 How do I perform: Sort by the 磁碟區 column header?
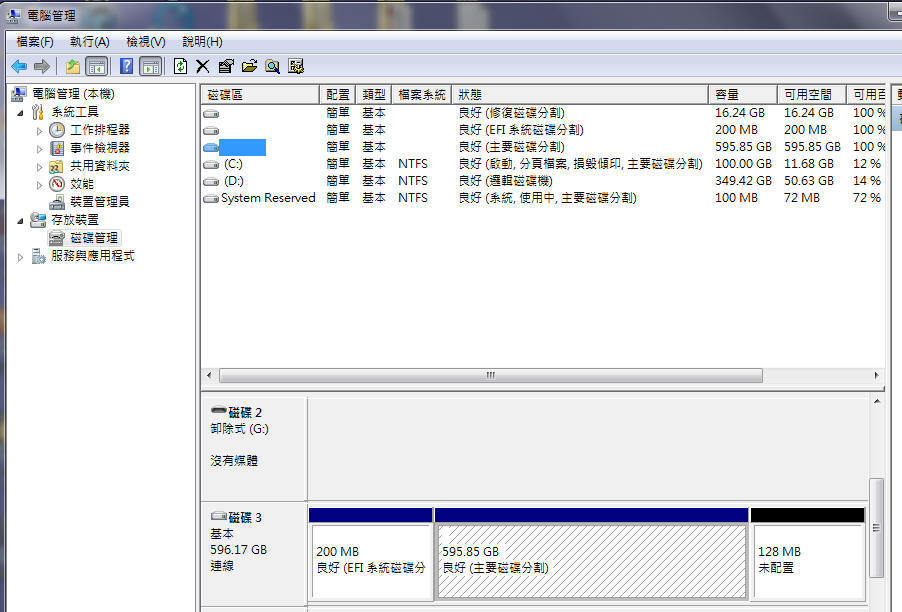[x=260, y=94]
